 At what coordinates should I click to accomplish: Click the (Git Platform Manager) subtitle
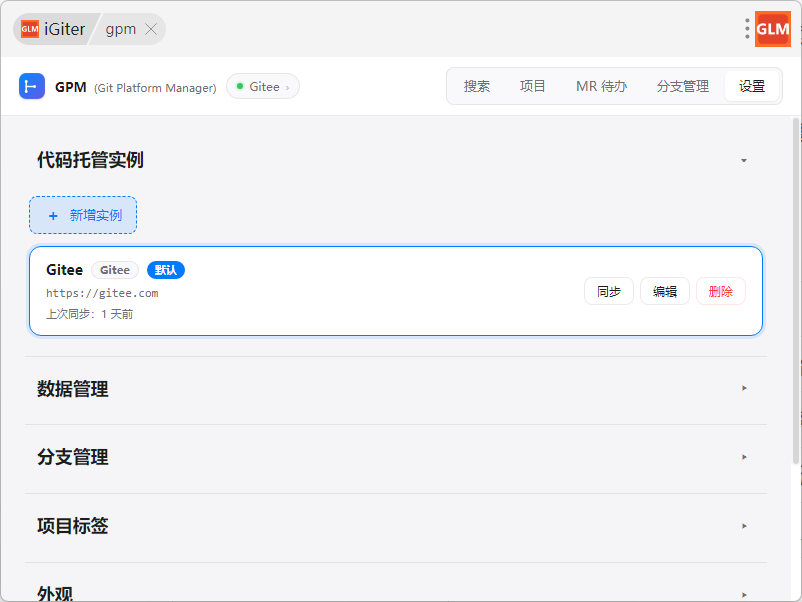coord(155,88)
